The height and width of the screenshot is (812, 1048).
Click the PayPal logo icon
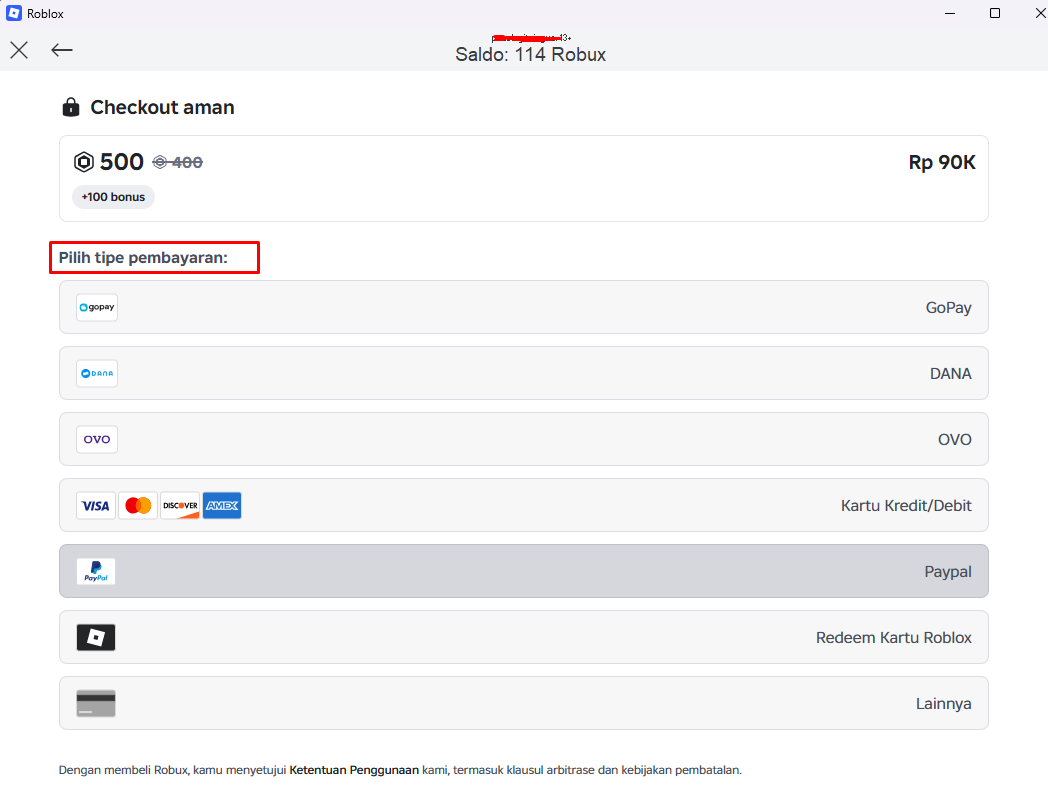pyautogui.click(x=96, y=571)
